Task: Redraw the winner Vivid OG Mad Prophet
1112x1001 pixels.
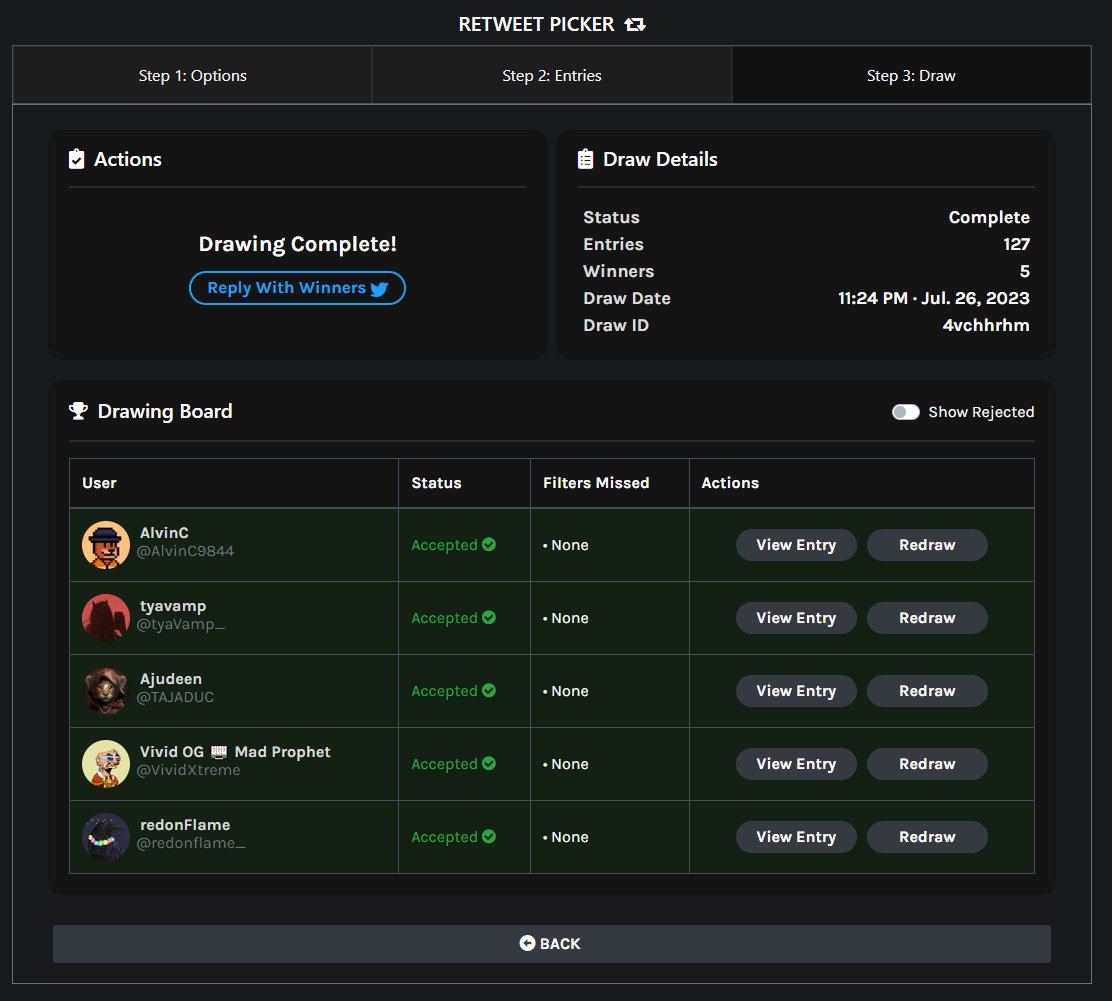Action: [x=927, y=763]
